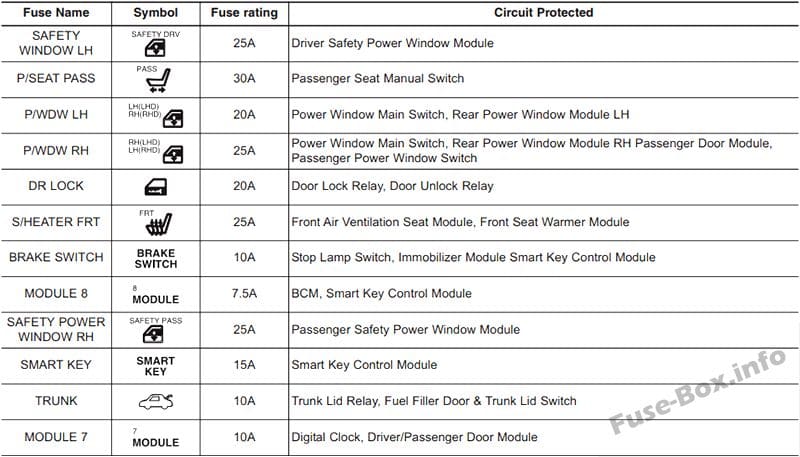Click the P/WDW RH window symbol
The image size is (800, 457).
click(x=156, y=151)
